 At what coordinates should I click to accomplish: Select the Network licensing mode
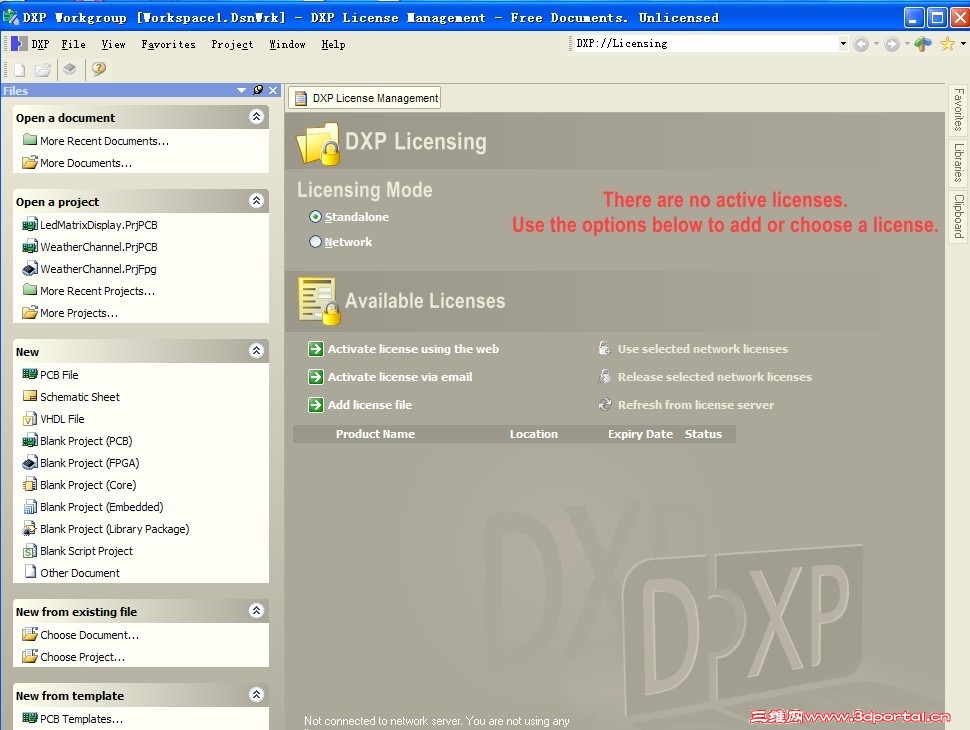[315, 241]
